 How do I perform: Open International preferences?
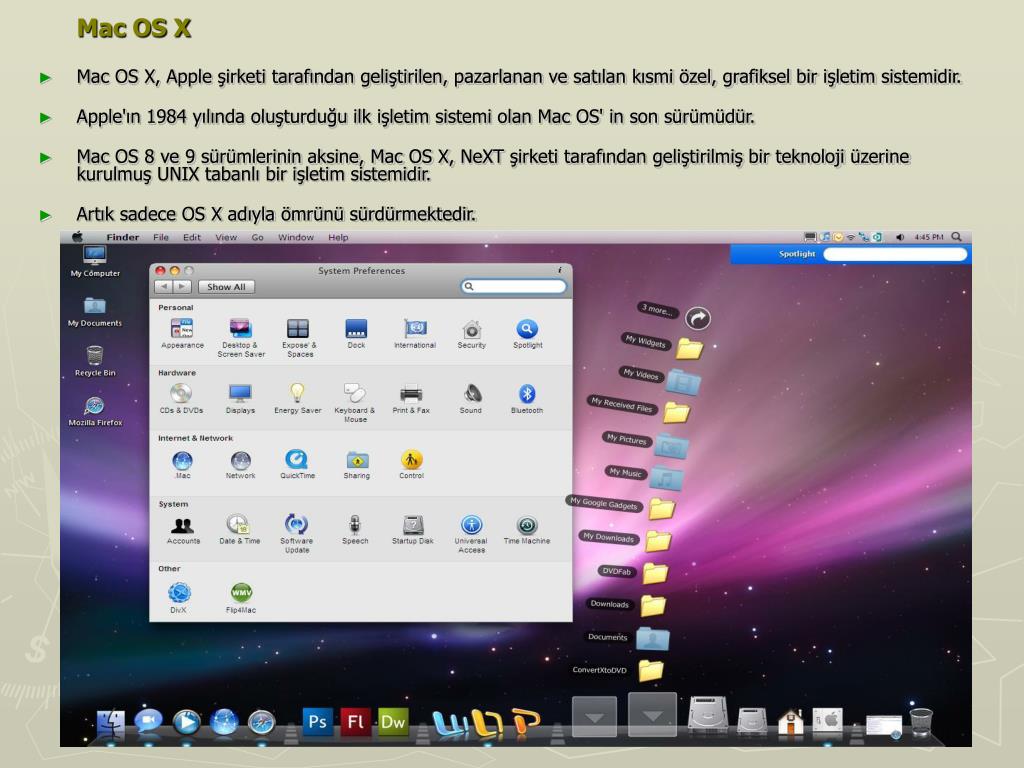415,333
